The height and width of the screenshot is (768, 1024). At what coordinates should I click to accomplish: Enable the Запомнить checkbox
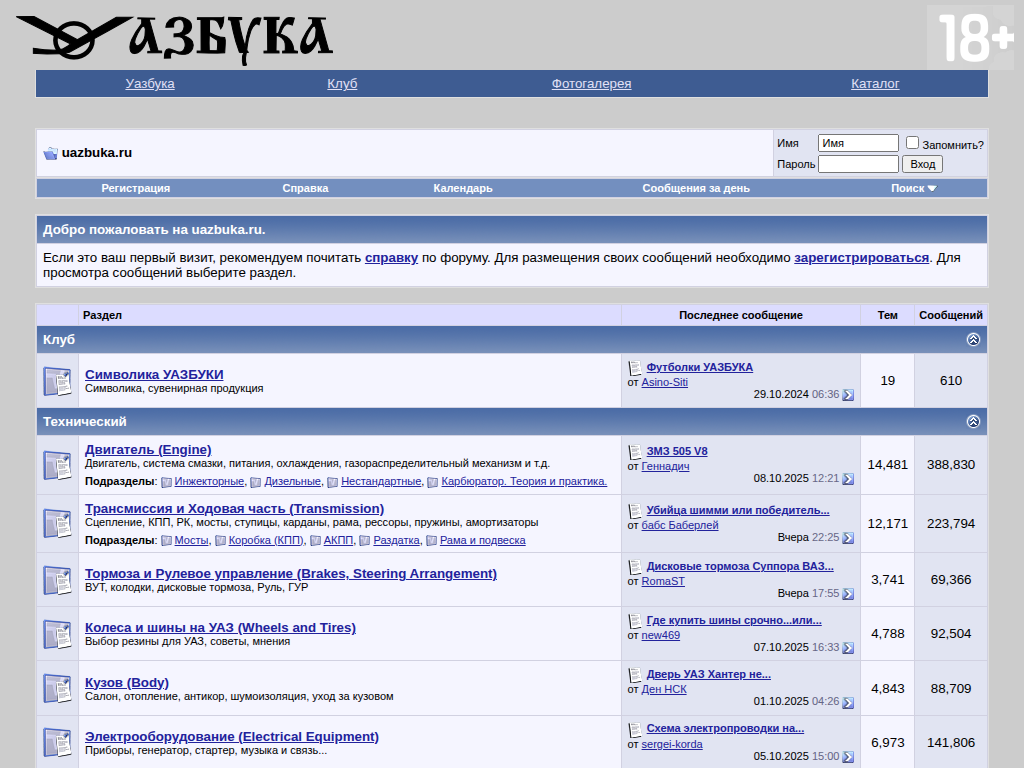point(912,143)
